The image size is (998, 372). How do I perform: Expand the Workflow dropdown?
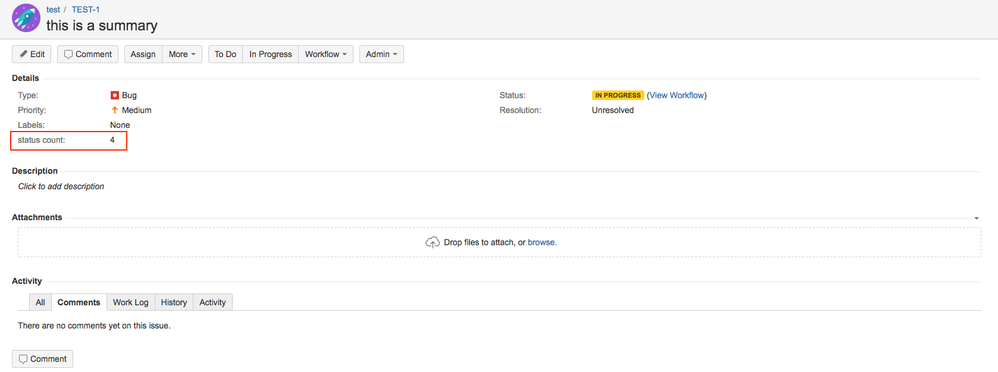(325, 54)
